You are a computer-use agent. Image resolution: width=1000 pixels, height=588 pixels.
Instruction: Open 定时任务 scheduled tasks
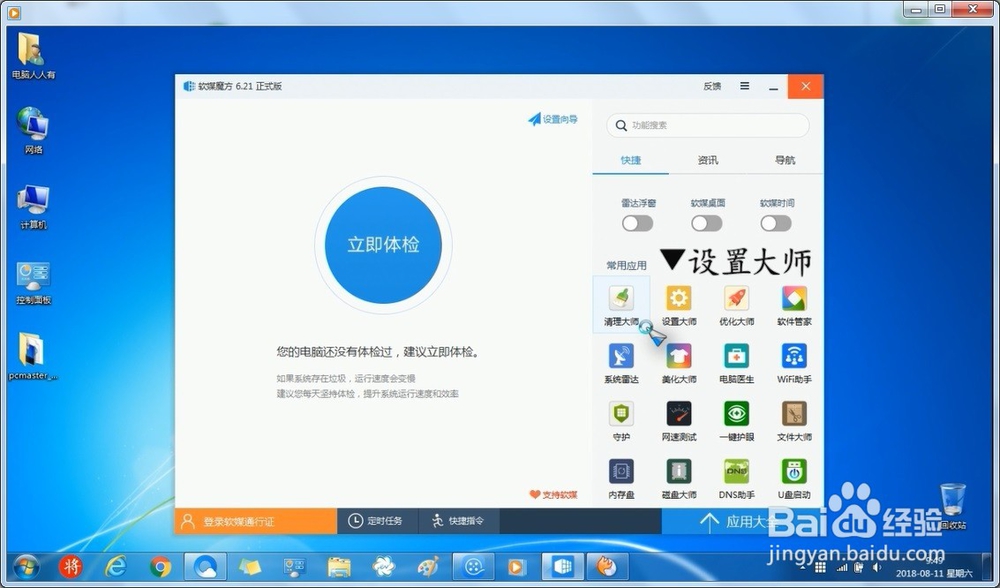377,521
